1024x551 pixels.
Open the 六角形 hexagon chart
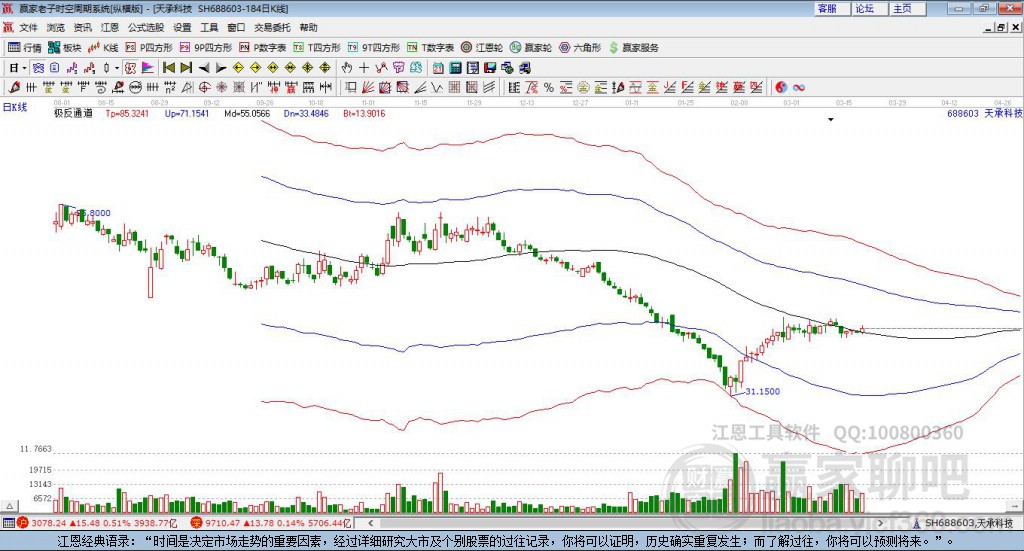[580, 48]
